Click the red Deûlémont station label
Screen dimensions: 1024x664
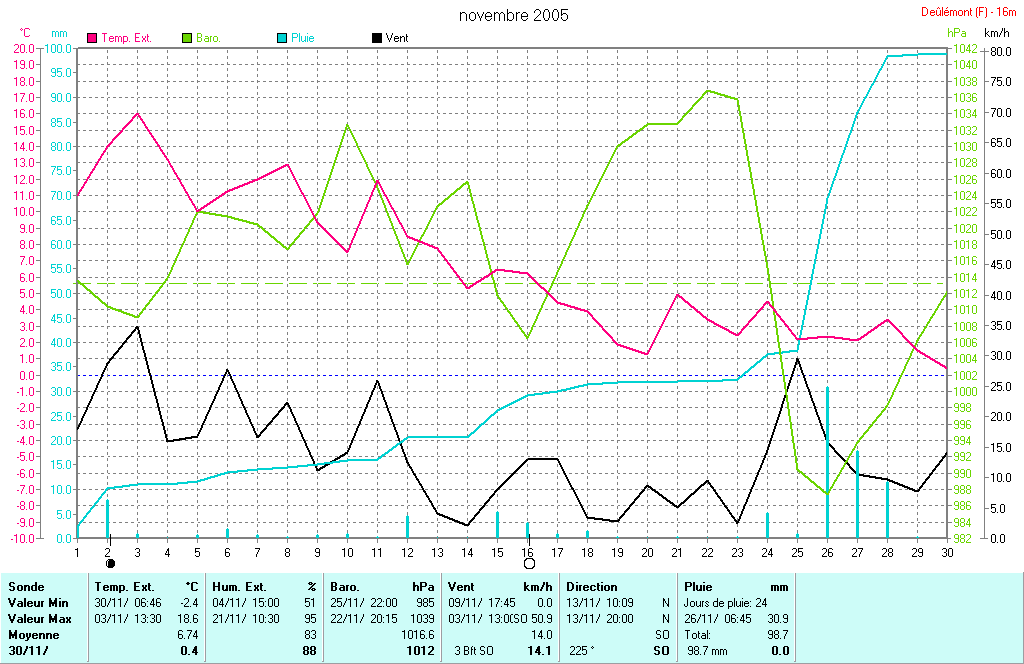tap(968, 12)
